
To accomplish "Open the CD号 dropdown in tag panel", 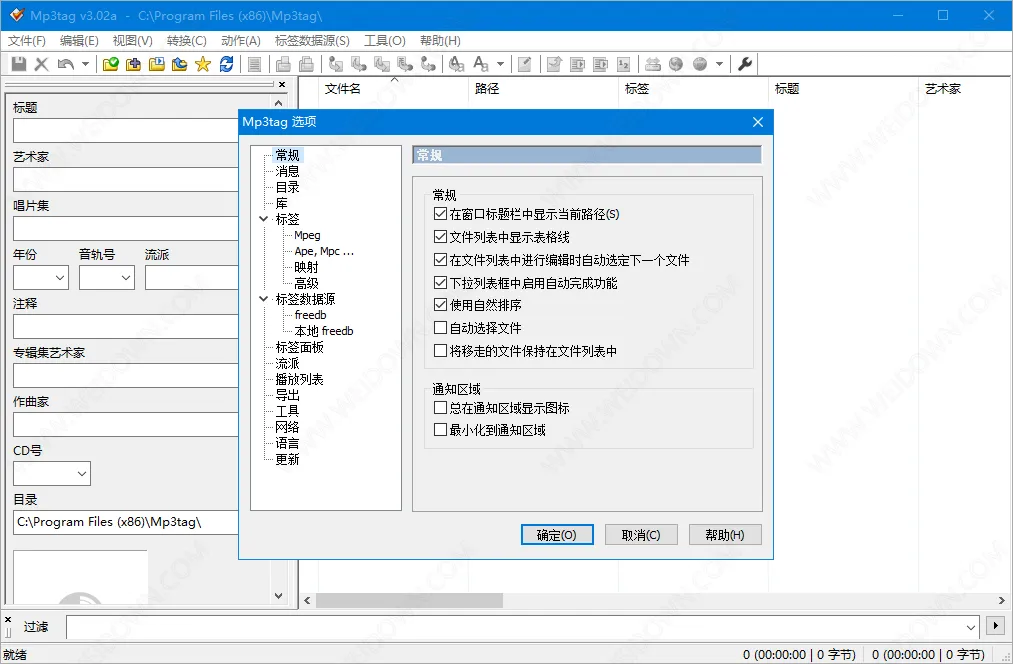I will point(82,473).
